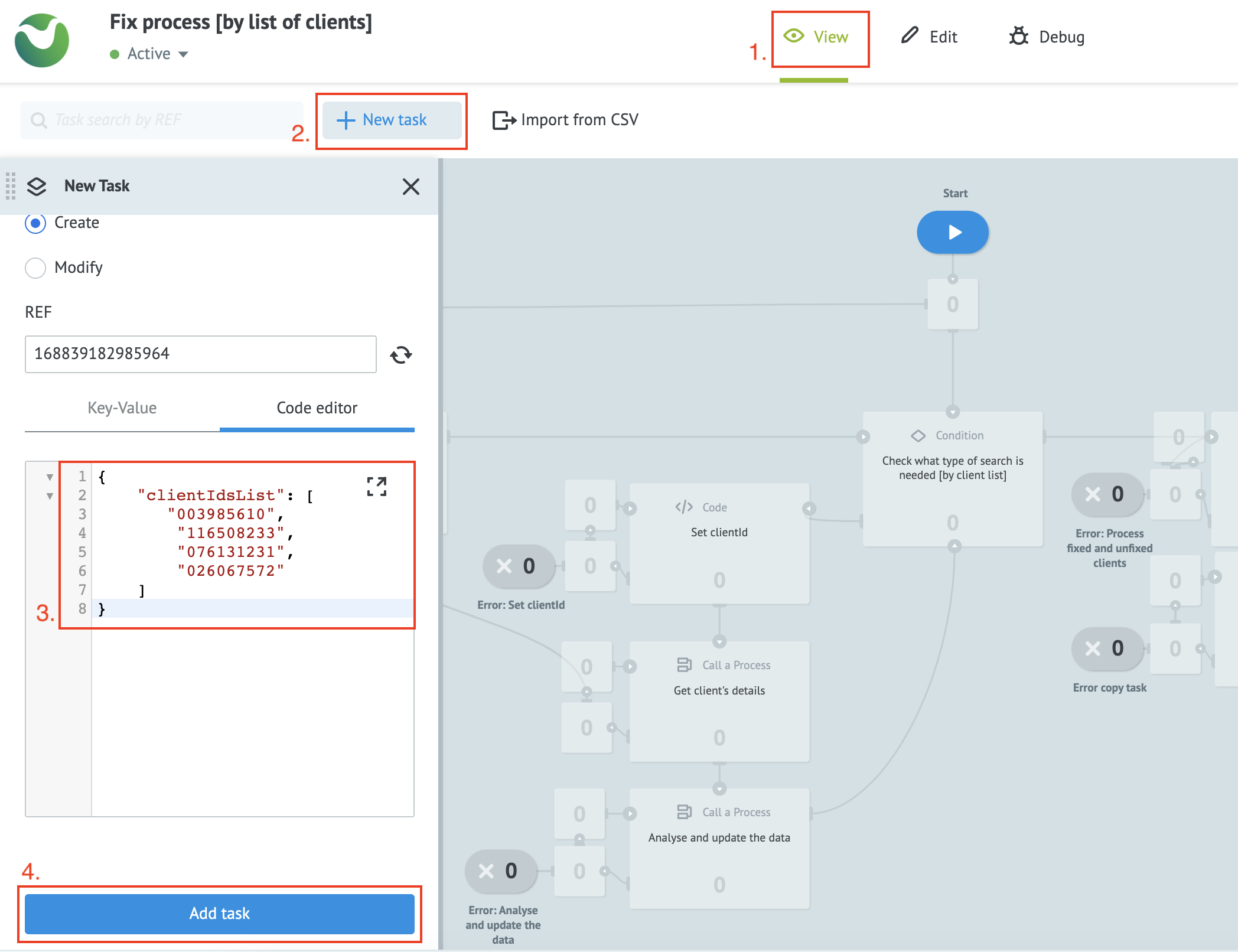The image size is (1238, 952).
Task: Regenerate the REF with refresh icon
Action: click(x=401, y=354)
